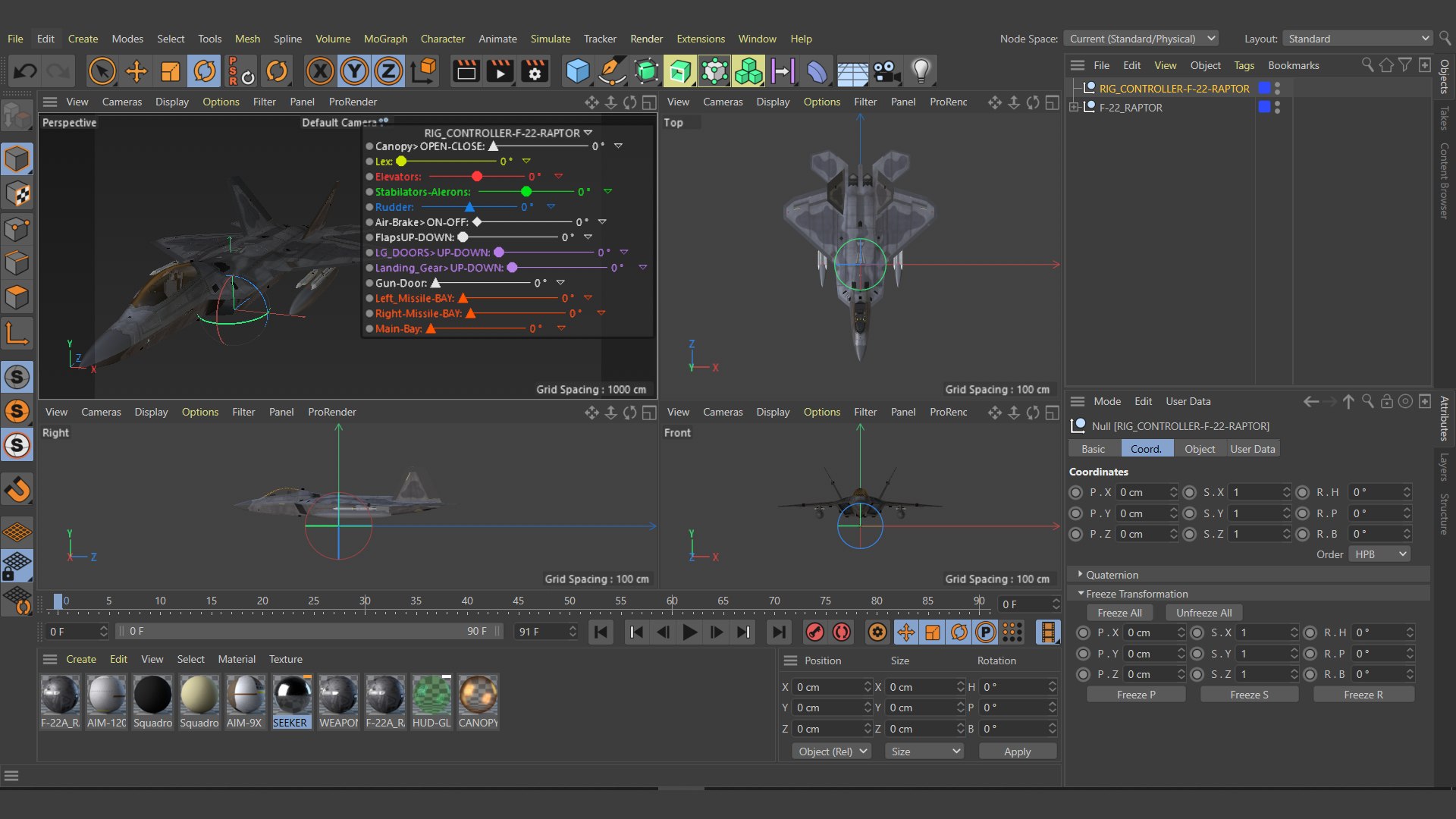Add a Cube primitive object
The width and height of the screenshot is (1456, 819).
pyautogui.click(x=578, y=72)
